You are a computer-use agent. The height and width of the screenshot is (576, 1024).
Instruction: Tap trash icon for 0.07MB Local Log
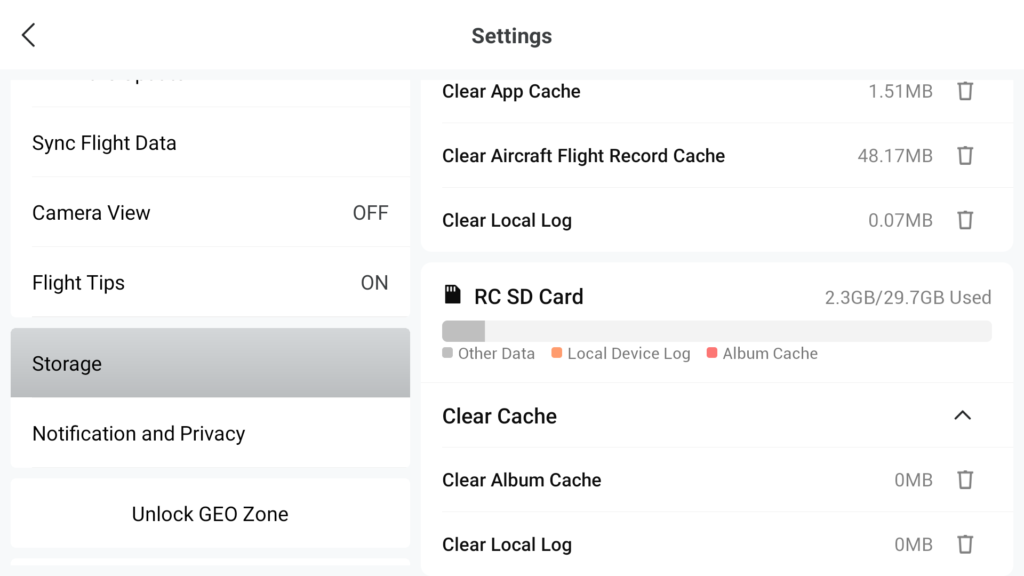[965, 220]
